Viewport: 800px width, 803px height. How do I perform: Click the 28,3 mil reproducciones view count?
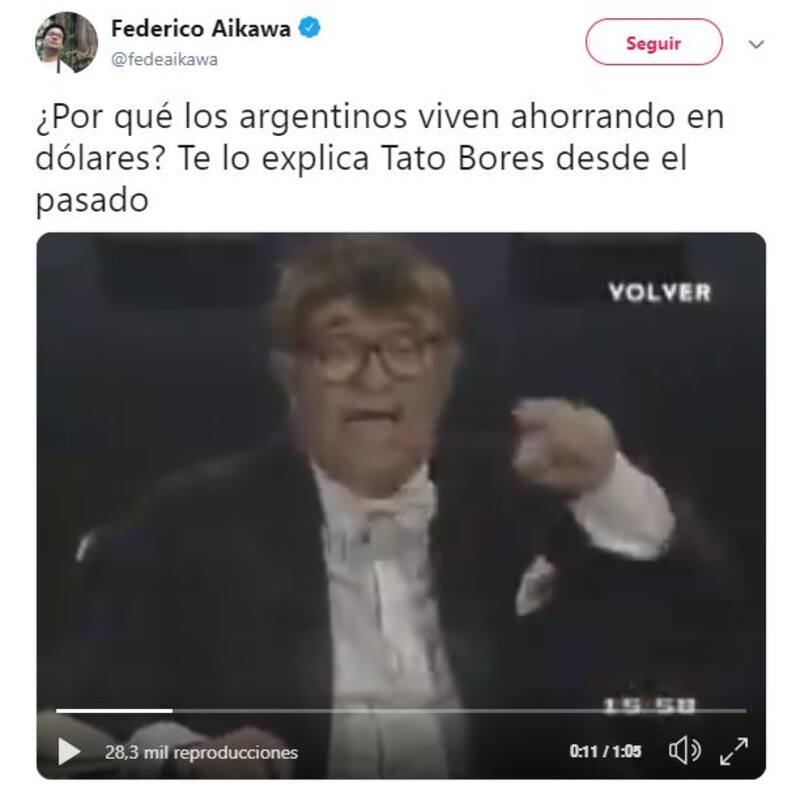pyautogui.click(x=201, y=752)
